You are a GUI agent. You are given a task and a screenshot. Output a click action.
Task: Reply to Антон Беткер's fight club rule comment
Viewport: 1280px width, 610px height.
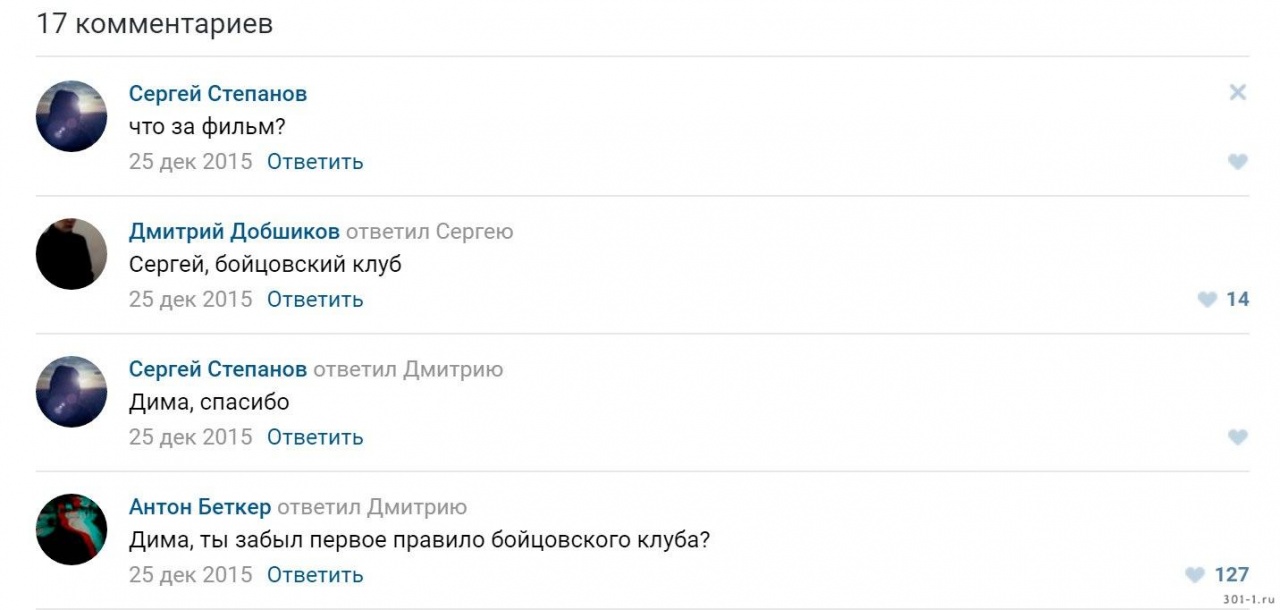(x=315, y=576)
